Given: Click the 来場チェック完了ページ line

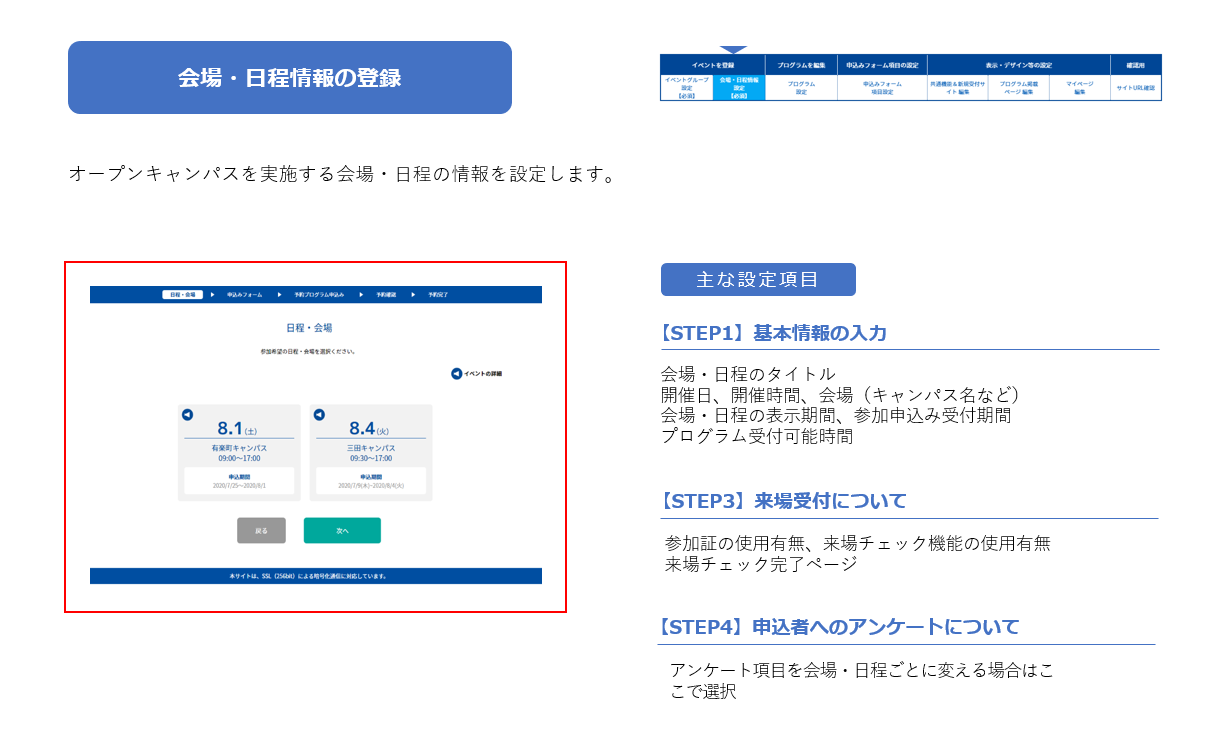Looking at the screenshot, I should 761,564.
